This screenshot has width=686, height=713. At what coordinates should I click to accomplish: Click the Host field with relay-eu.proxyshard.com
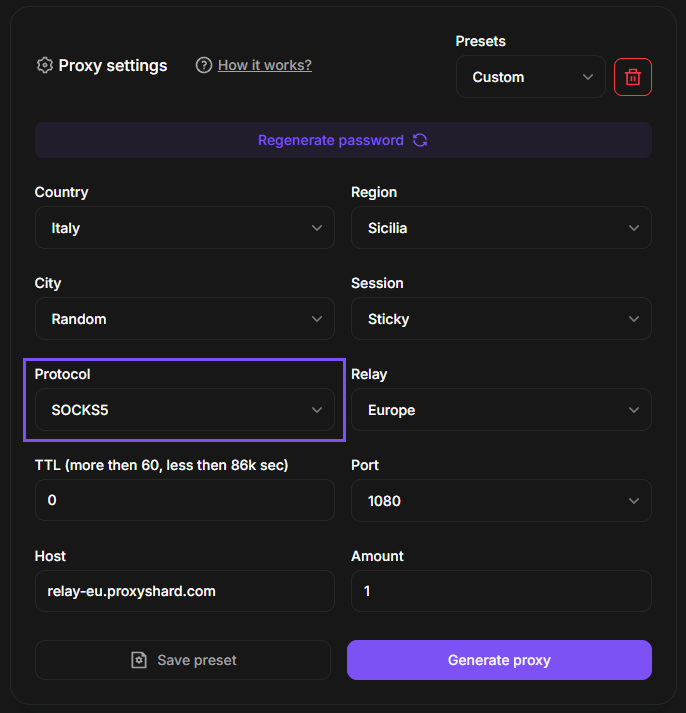184,591
